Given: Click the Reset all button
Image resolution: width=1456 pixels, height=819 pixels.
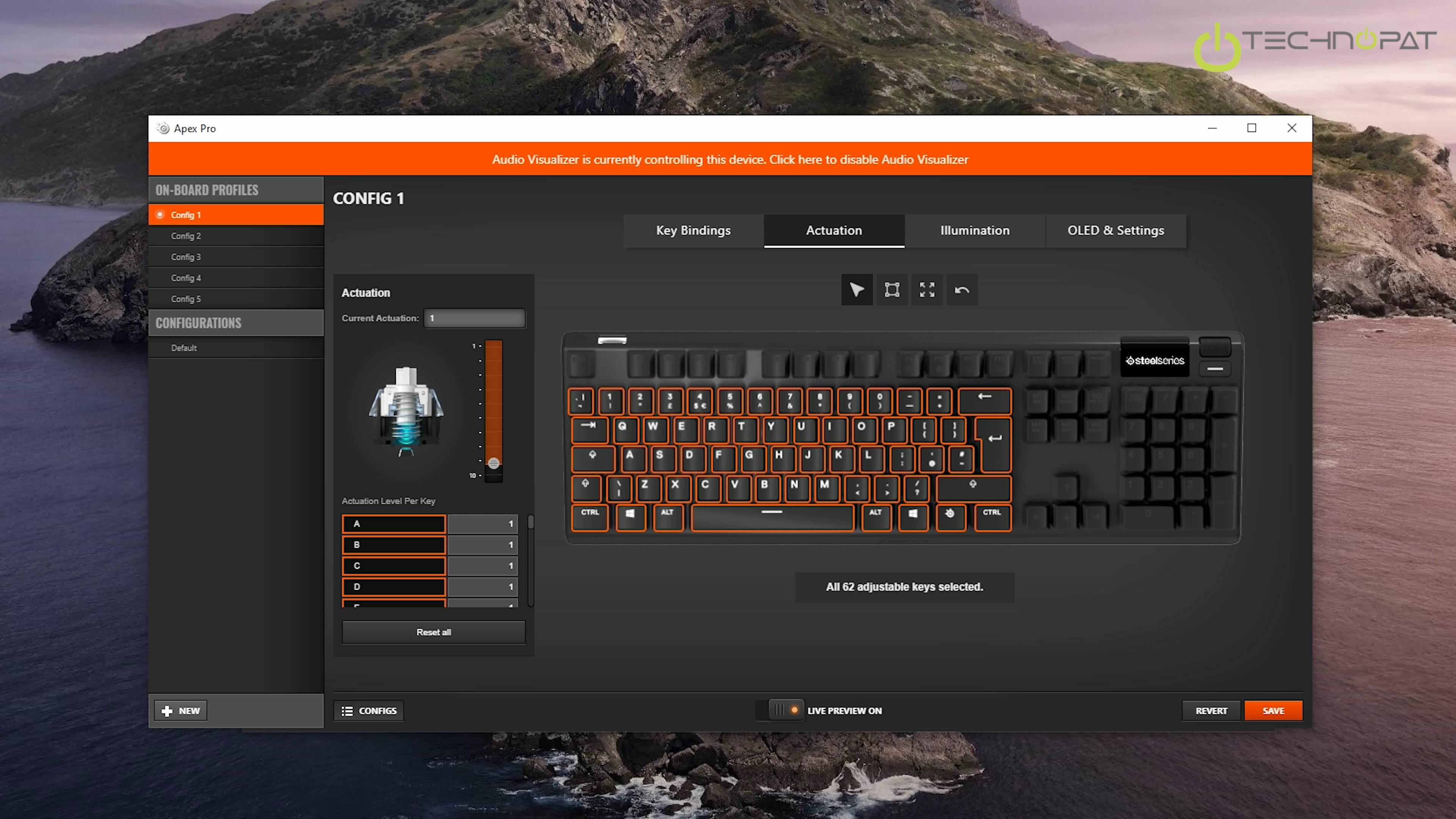Looking at the screenshot, I should pyautogui.click(x=433, y=632).
